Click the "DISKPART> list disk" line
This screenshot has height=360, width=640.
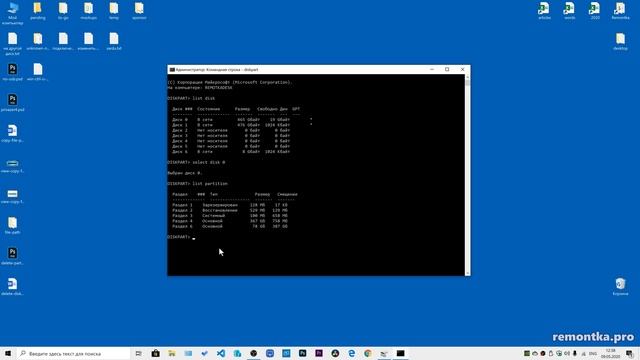191,98
